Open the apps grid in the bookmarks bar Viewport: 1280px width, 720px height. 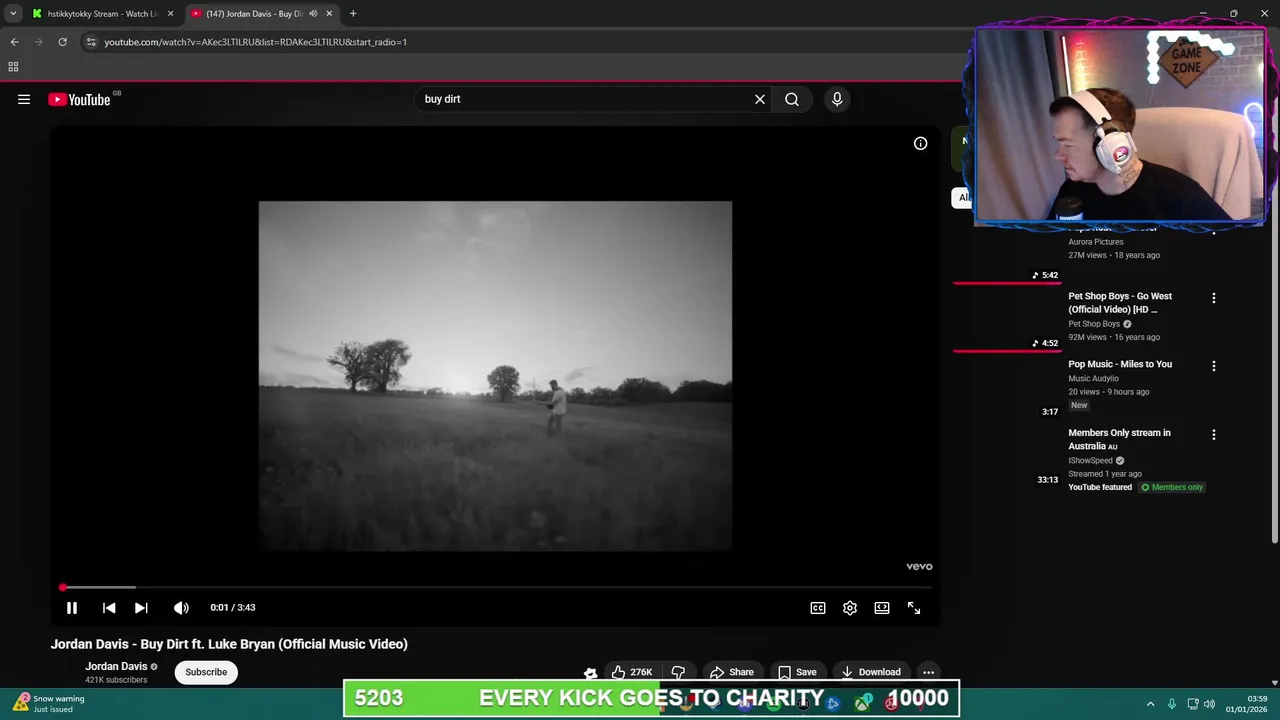13,67
